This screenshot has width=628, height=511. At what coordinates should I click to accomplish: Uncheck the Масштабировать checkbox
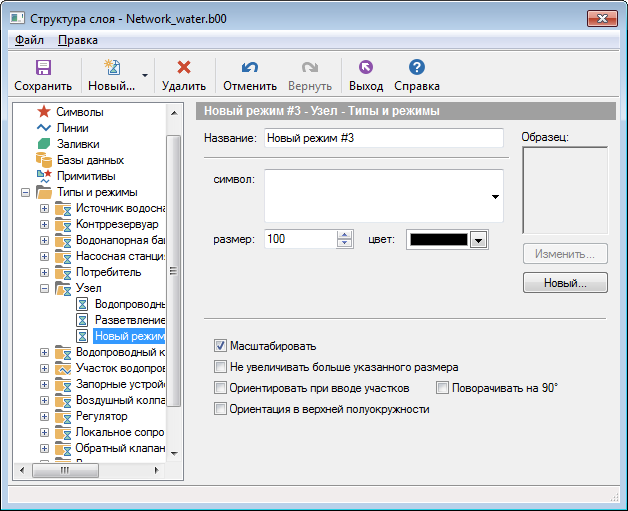220,346
